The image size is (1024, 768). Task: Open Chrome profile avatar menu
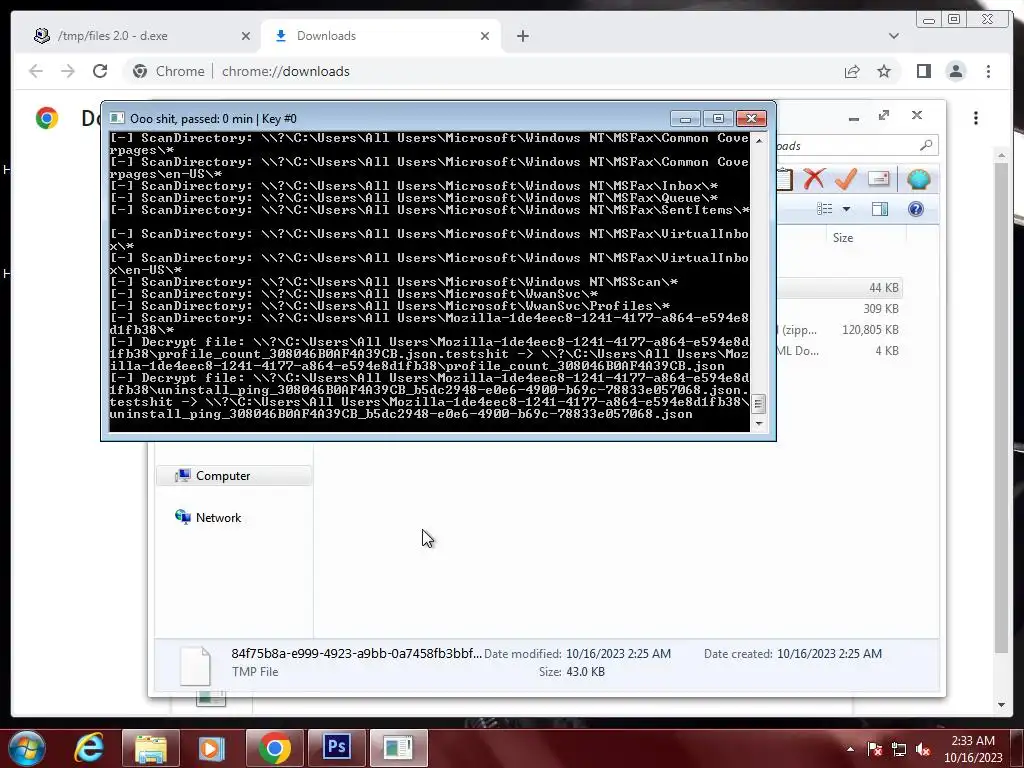tap(955, 71)
